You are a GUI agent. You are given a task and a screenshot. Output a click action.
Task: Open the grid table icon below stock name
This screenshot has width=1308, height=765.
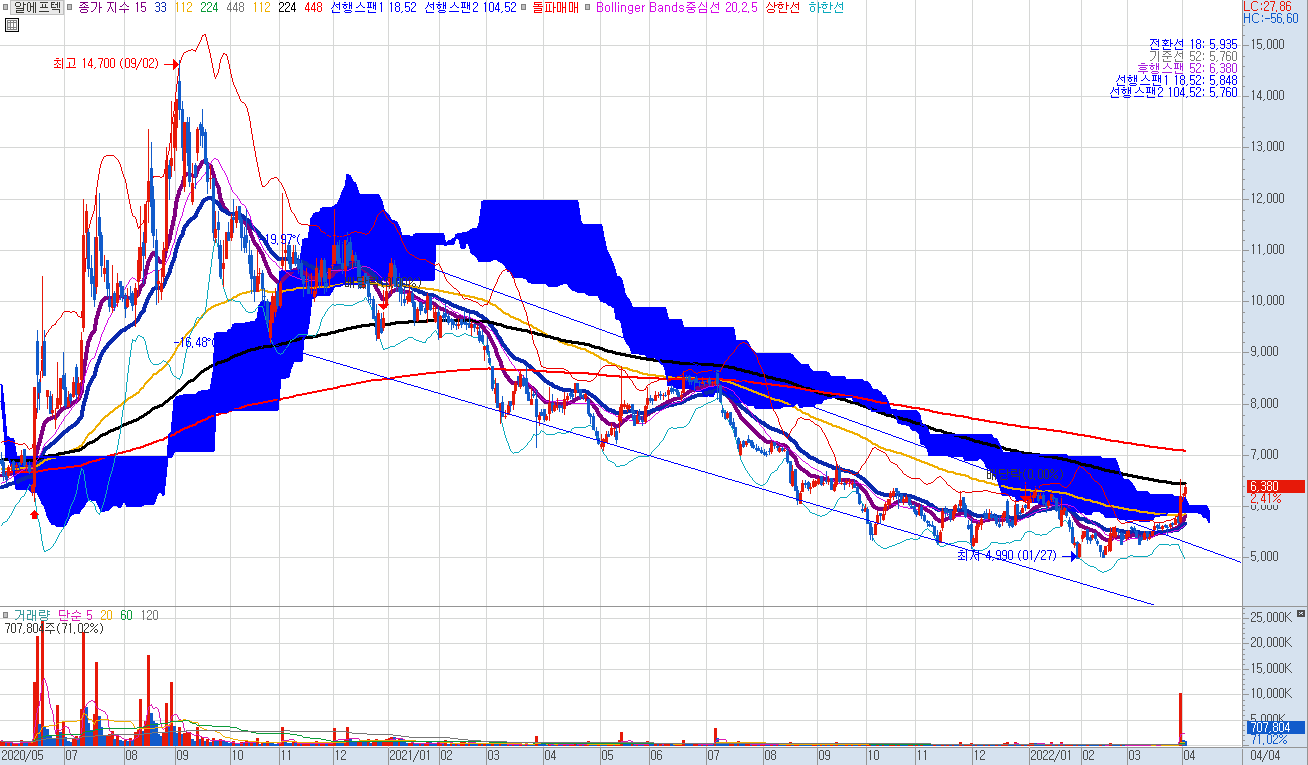11,27
